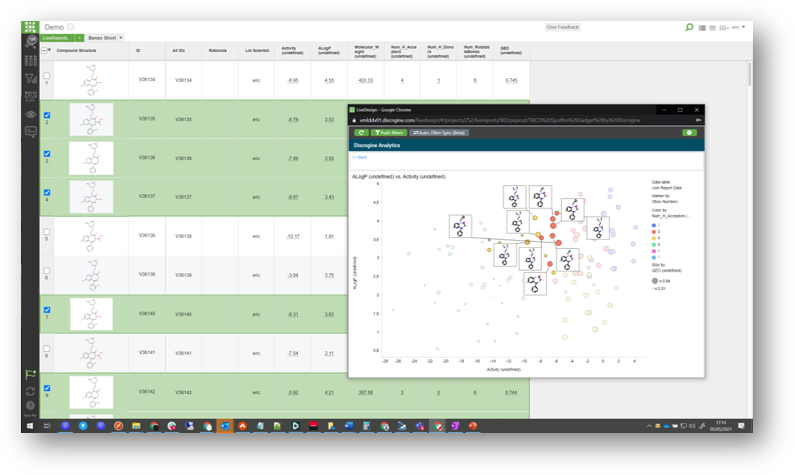Select the Benzo Short tab

(x=102, y=38)
